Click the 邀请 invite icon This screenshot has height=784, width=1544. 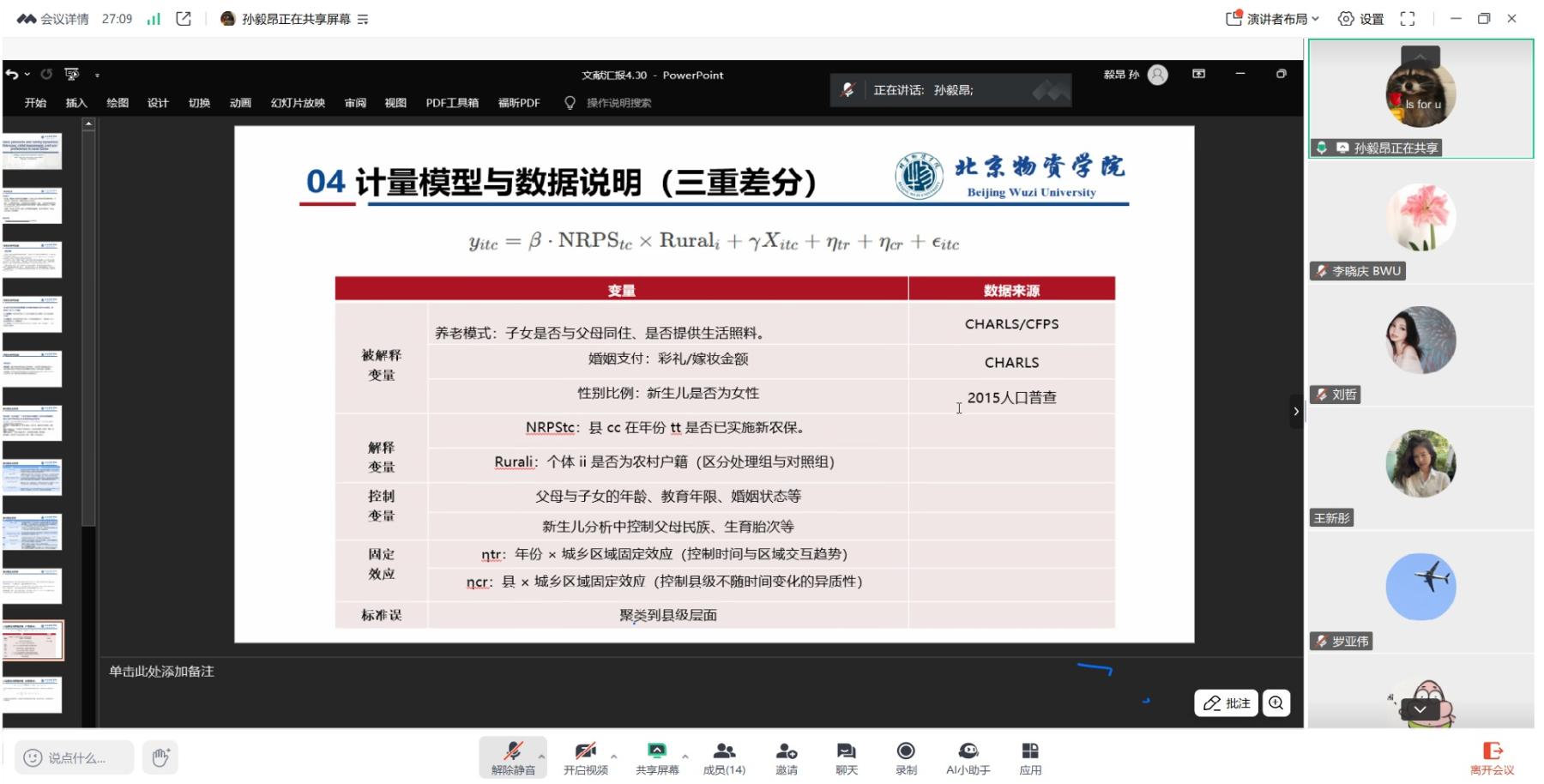pos(786,757)
